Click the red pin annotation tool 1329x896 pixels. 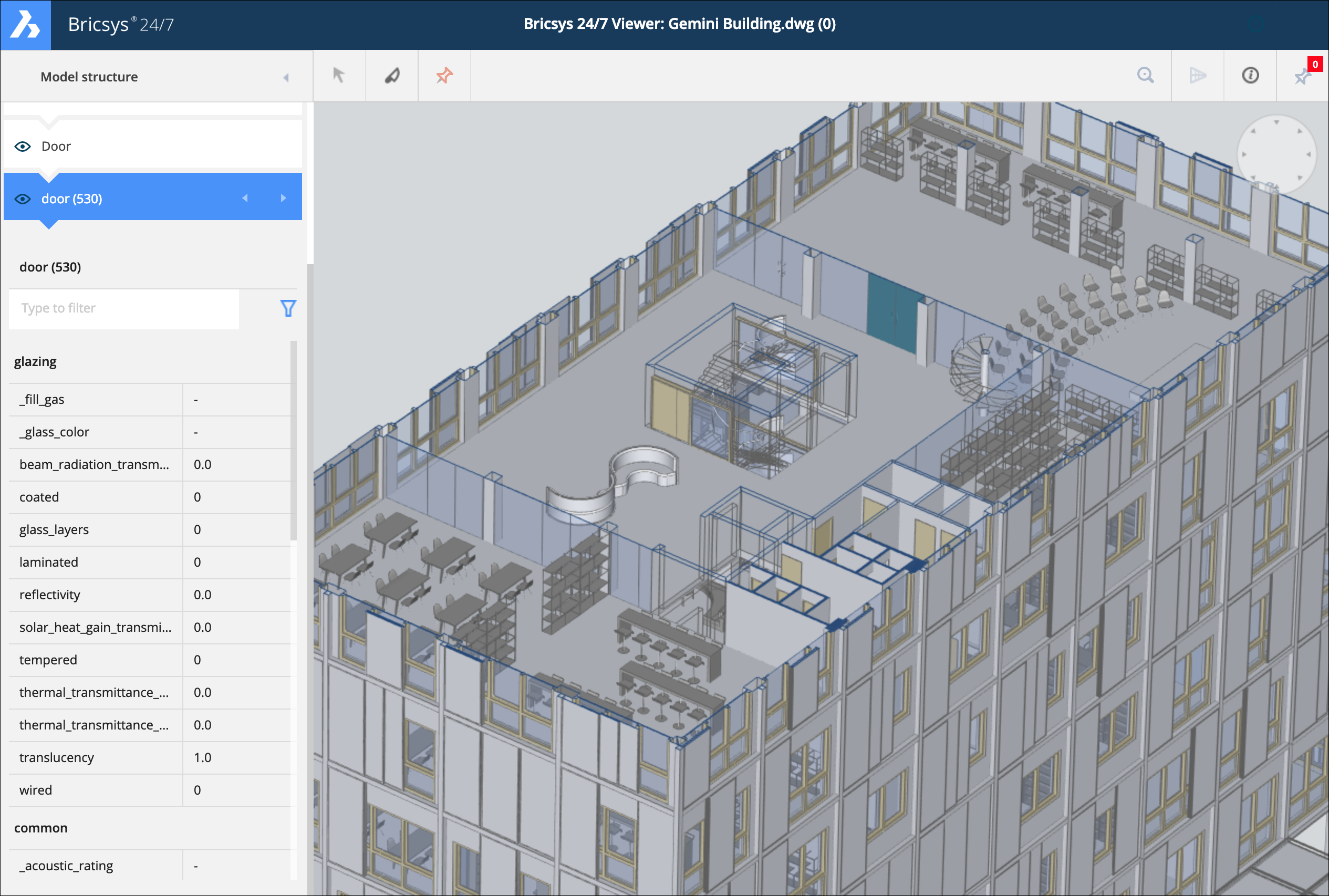(x=444, y=76)
